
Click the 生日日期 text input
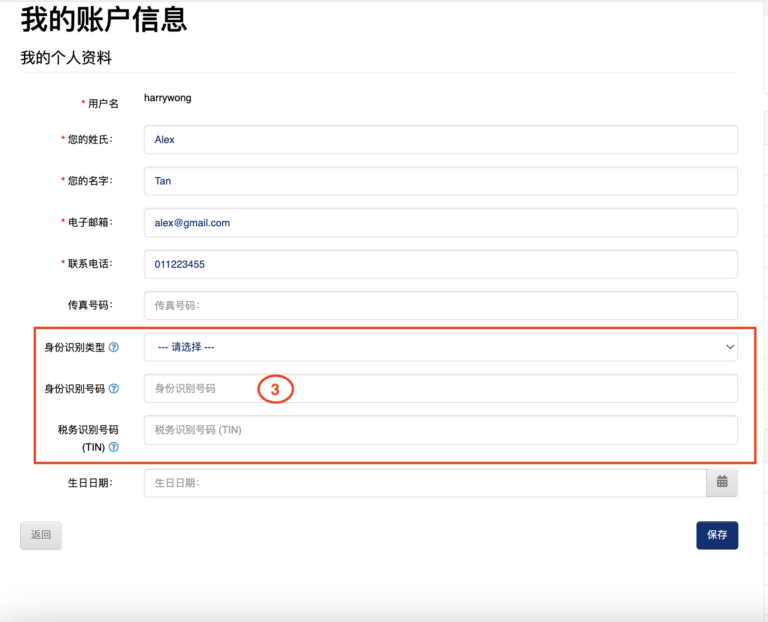(425, 483)
